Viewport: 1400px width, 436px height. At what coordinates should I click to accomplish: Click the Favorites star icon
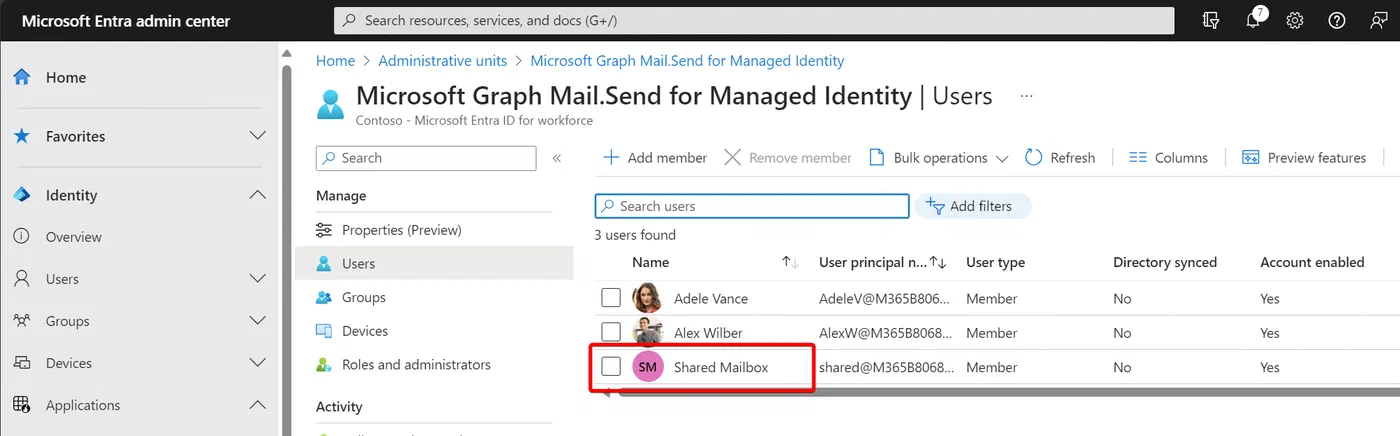21,136
